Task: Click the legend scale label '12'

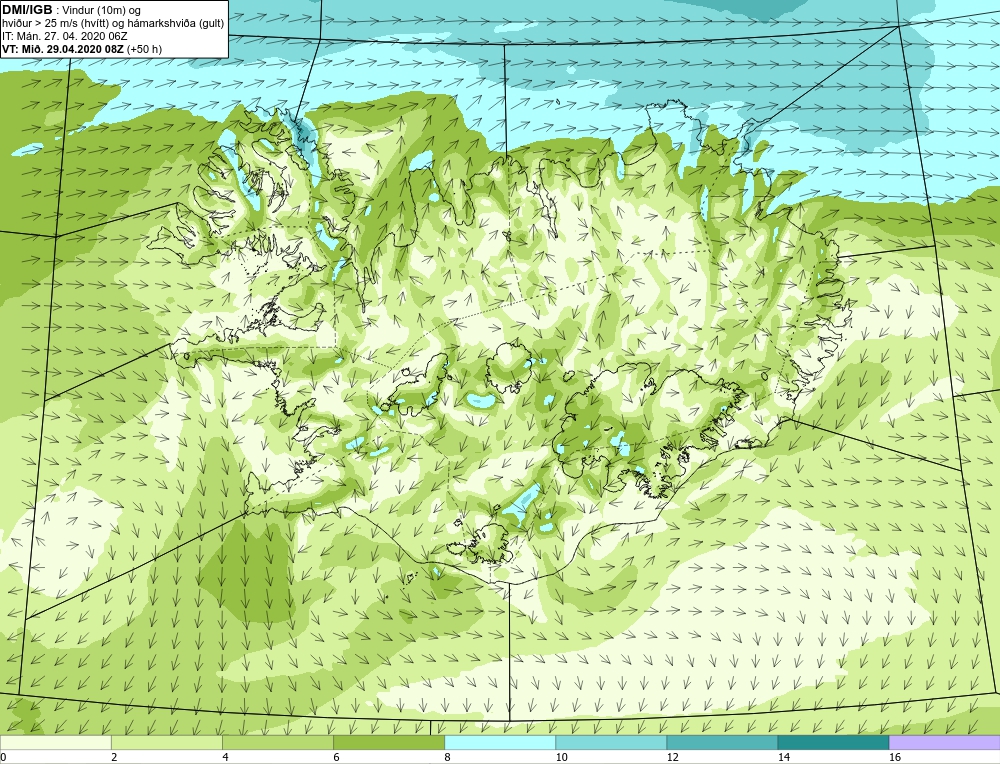Action: (672, 758)
